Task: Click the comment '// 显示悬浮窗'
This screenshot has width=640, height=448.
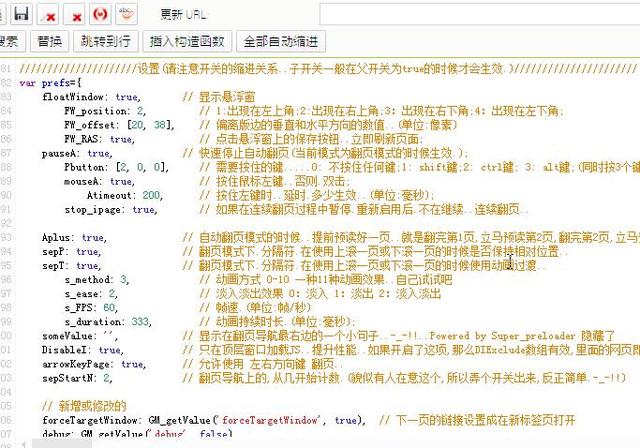Action: tap(219, 97)
